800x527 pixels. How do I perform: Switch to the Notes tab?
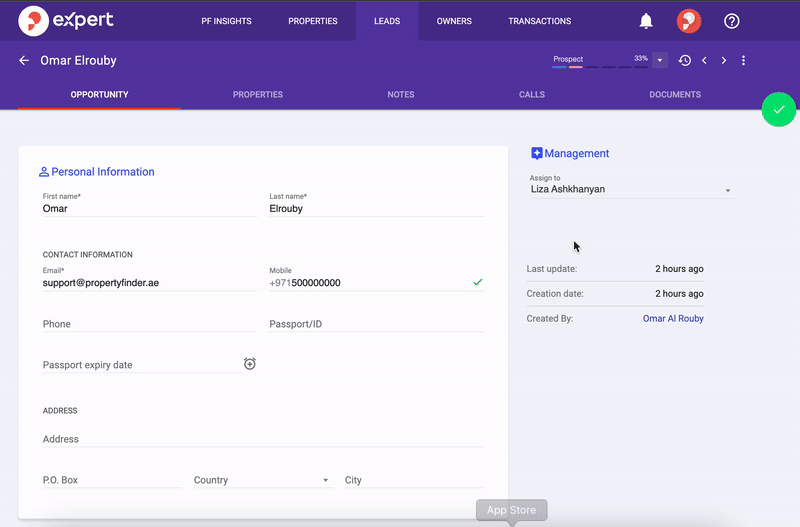(x=401, y=94)
